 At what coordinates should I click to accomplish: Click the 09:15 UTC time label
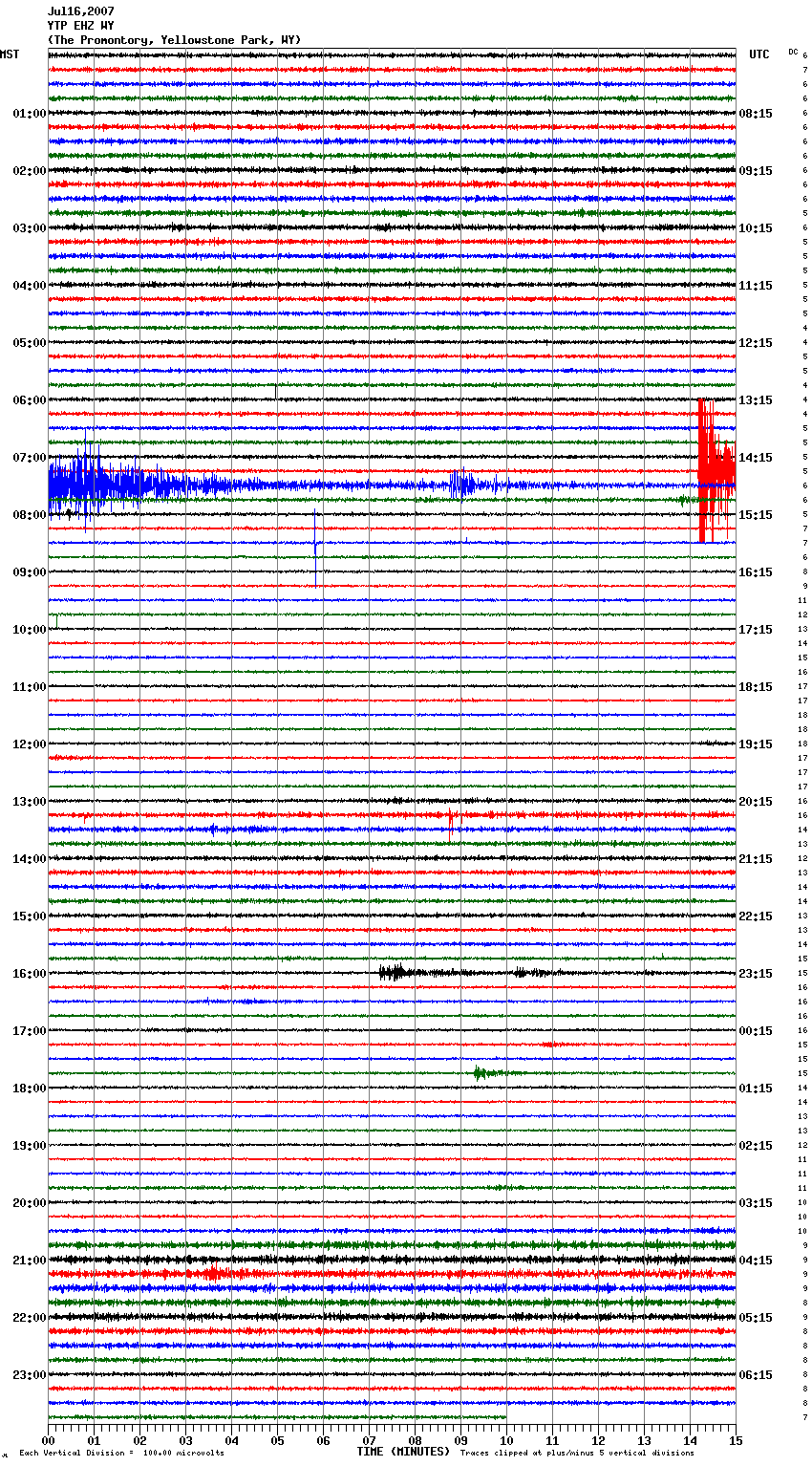point(756,171)
